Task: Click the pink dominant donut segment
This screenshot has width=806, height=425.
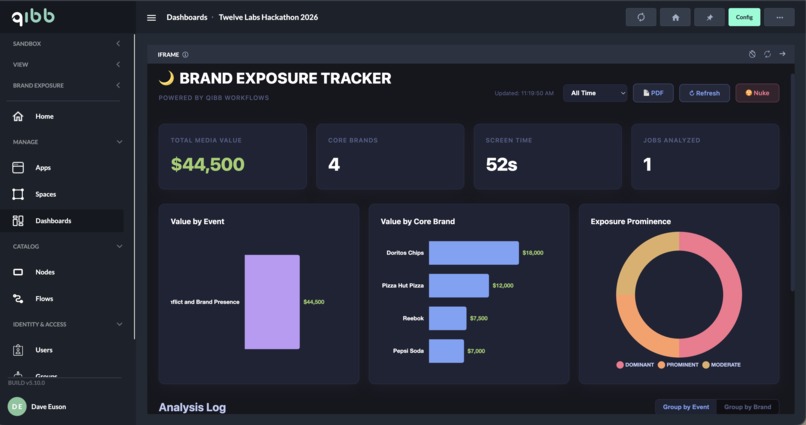Action: click(731, 295)
